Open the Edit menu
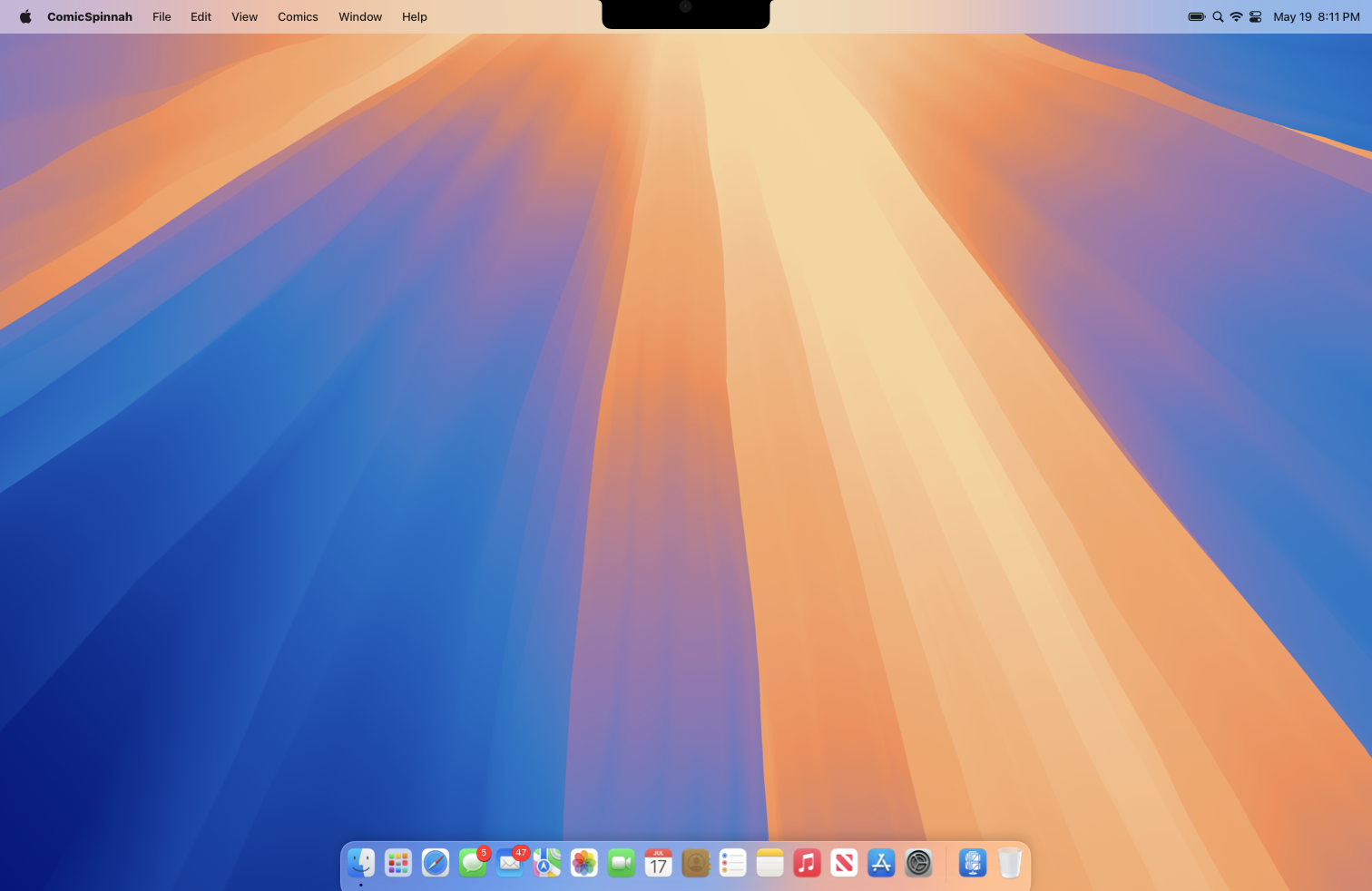1372x891 pixels. [x=201, y=16]
